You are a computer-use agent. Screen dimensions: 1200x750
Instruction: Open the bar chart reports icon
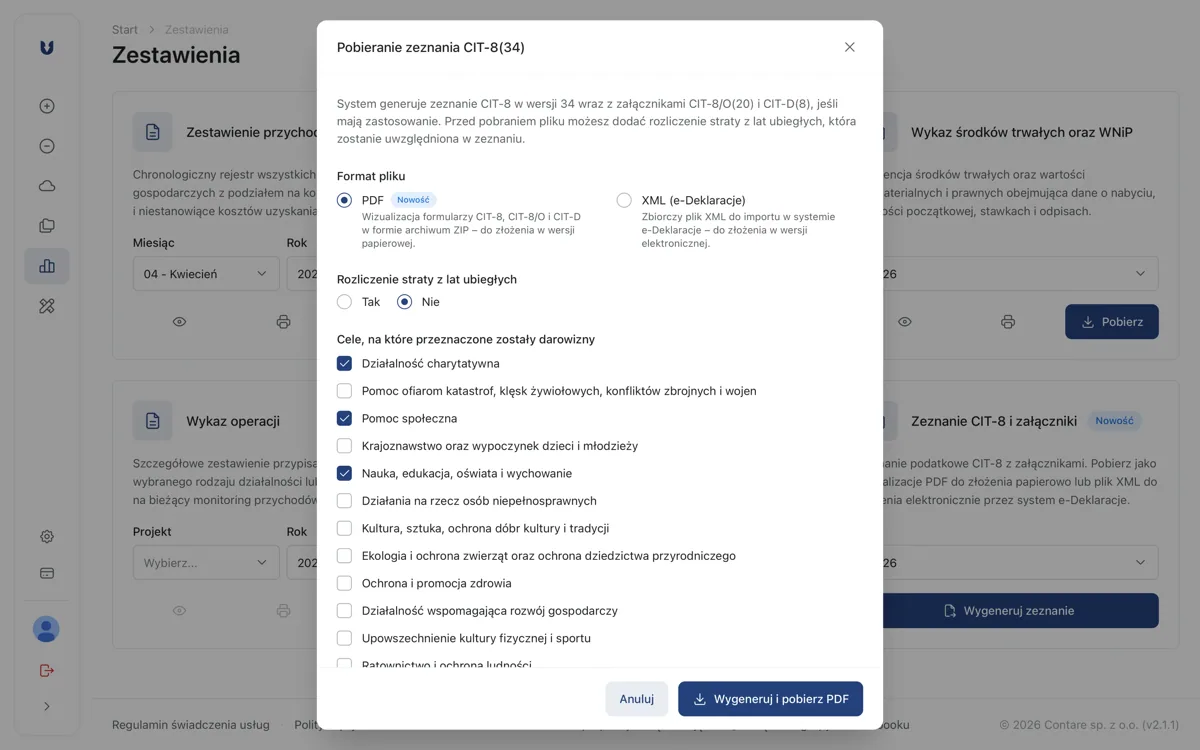(47, 266)
